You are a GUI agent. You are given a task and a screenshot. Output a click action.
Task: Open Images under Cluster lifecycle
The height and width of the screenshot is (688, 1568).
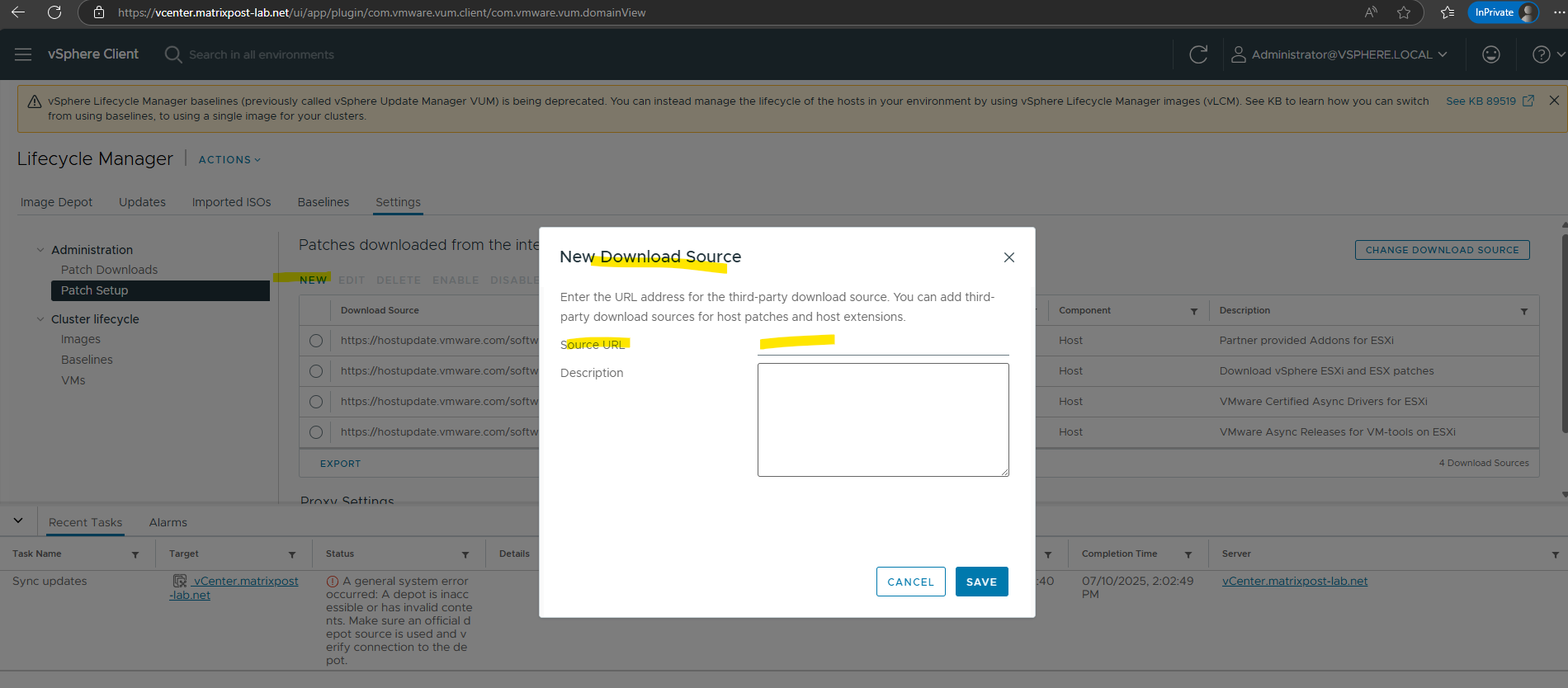[81, 339]
